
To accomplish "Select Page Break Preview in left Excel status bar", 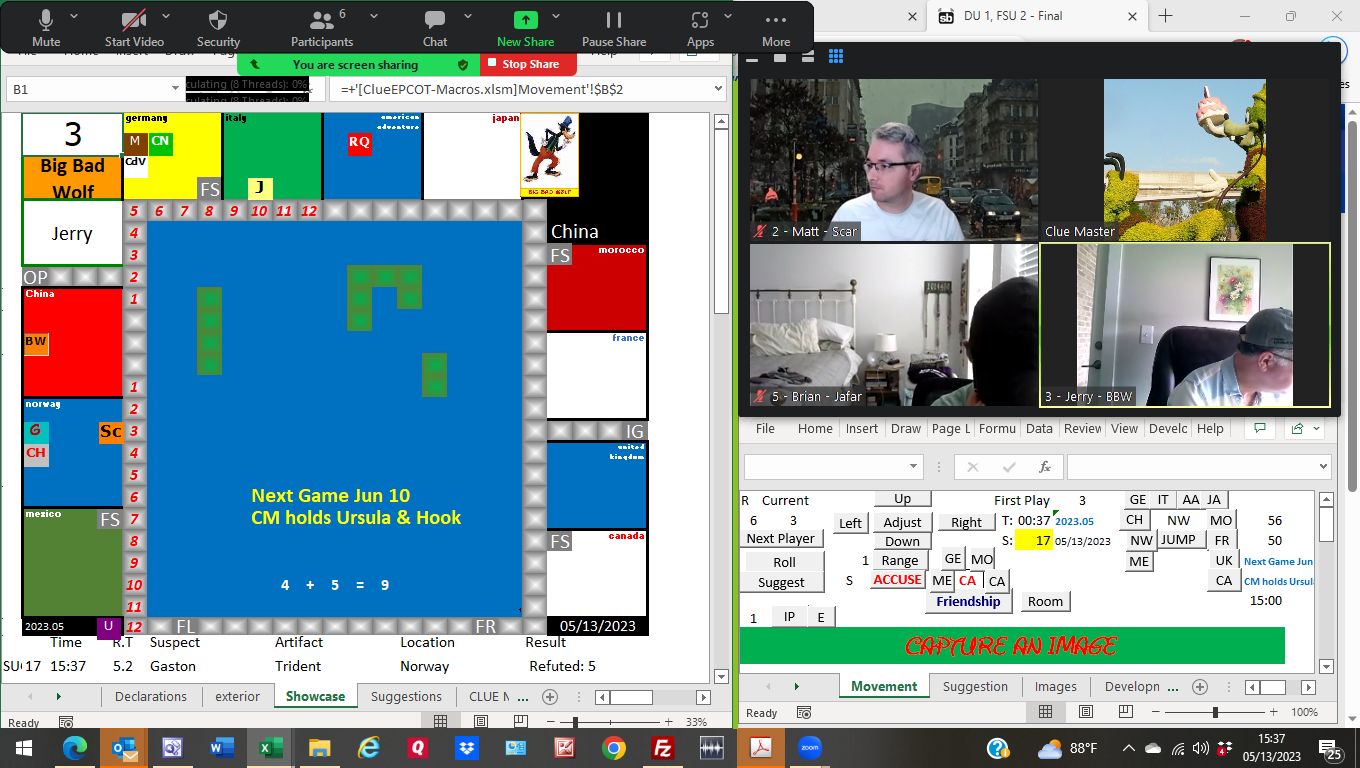I will 523,722.
